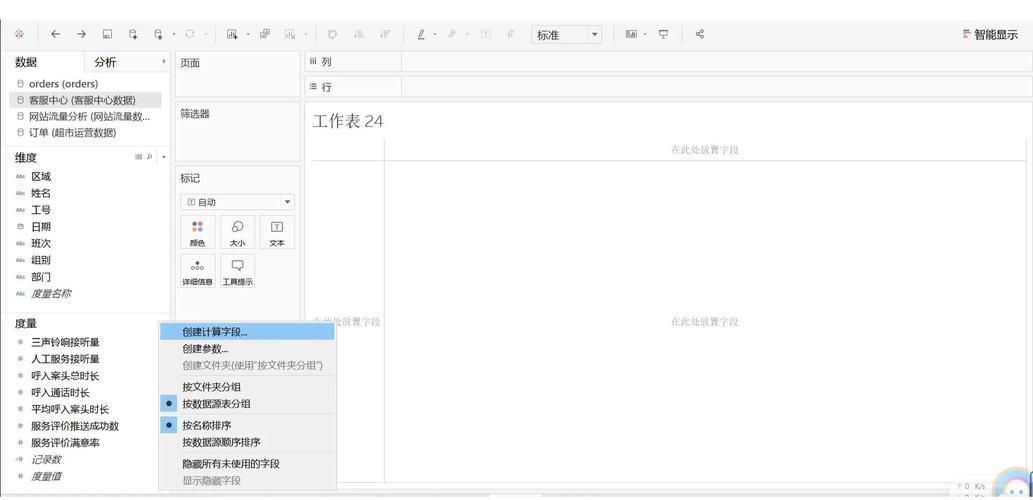The image size is (1033, 500).
Task: Click the run update refresh icon
Action: pos(190,34)
